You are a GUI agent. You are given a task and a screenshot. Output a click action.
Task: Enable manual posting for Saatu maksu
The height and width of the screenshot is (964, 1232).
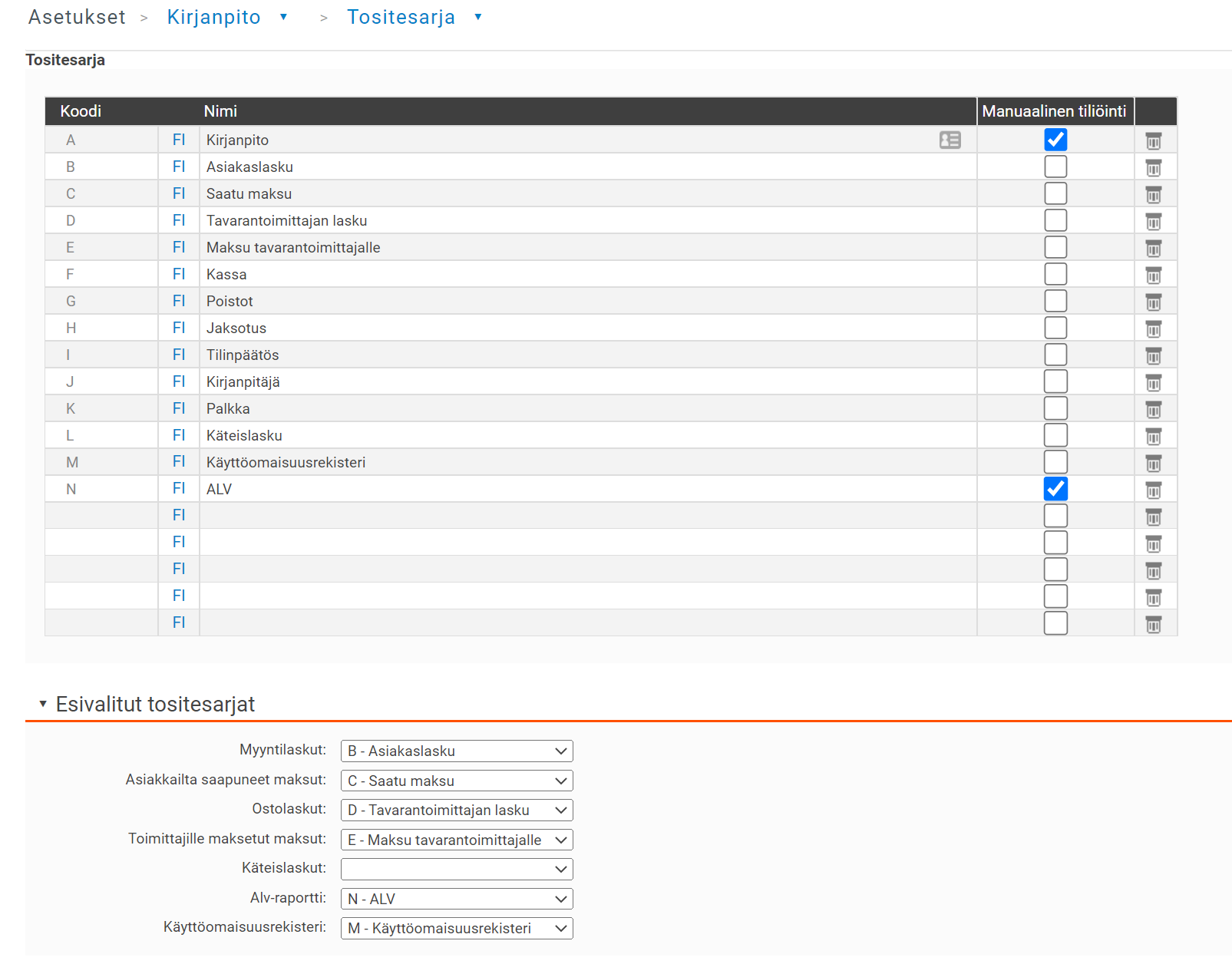1055,193
